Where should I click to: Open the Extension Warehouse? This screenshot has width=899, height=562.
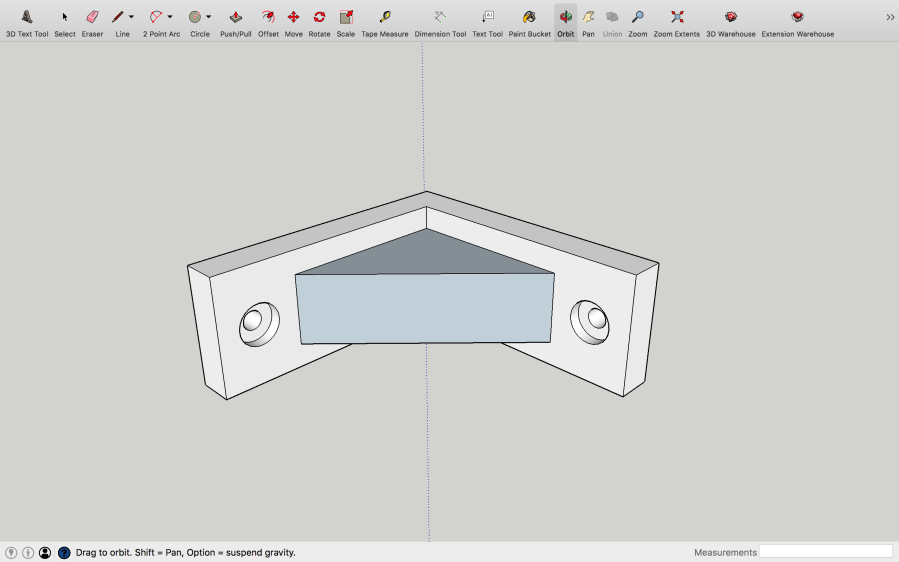click(797, 17)
